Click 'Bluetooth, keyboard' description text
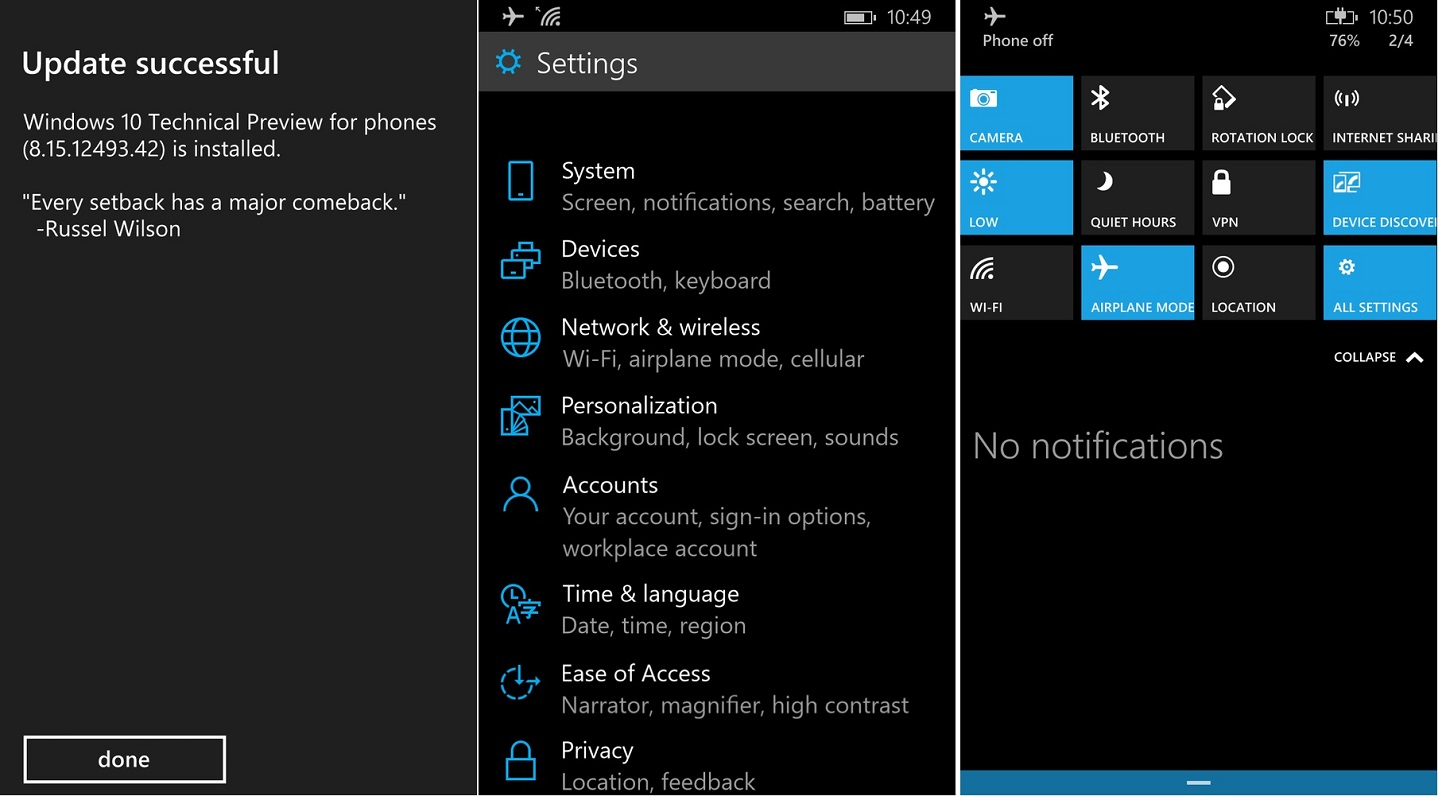The width and height of the screenshot is (1442, 800). pos(666,281)
